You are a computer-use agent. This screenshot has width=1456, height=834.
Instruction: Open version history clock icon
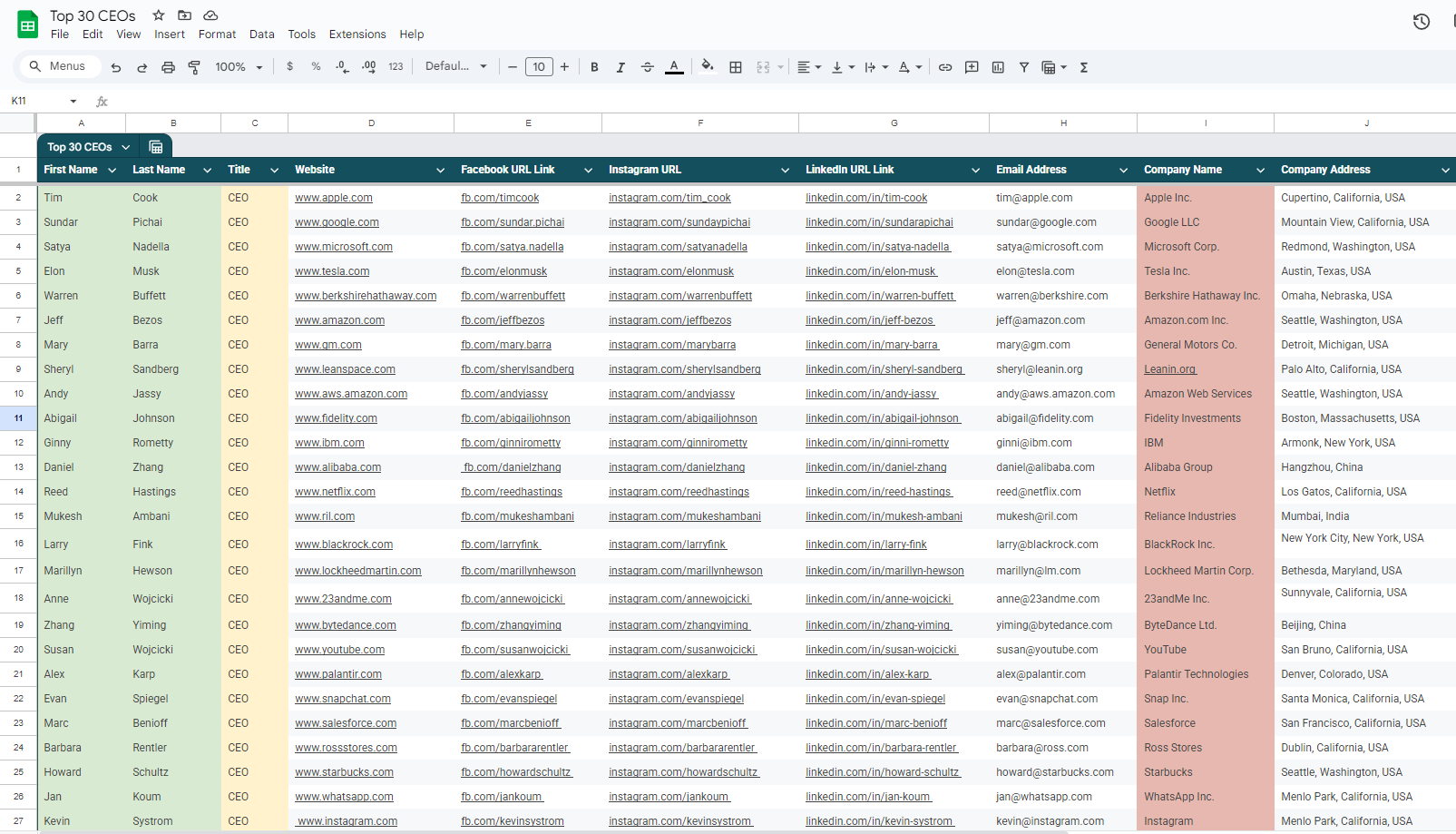pos(1422,22)
